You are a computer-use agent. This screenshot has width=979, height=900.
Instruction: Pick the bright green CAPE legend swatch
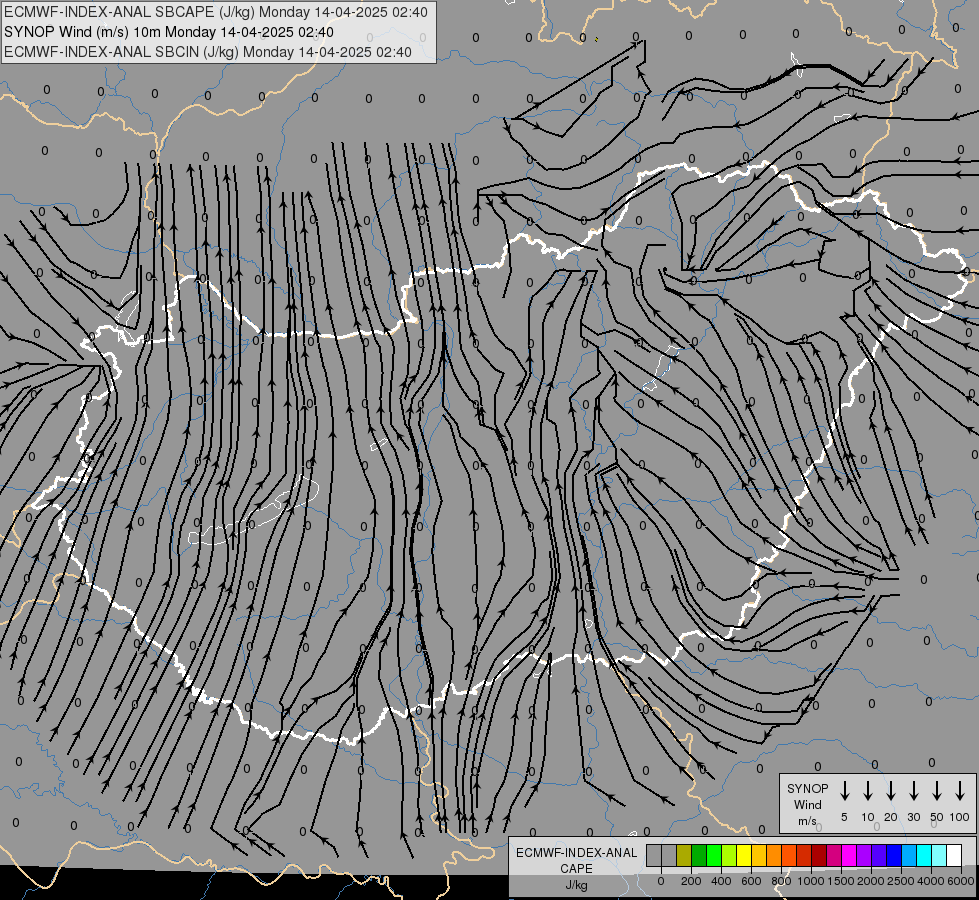click(714, 855)
